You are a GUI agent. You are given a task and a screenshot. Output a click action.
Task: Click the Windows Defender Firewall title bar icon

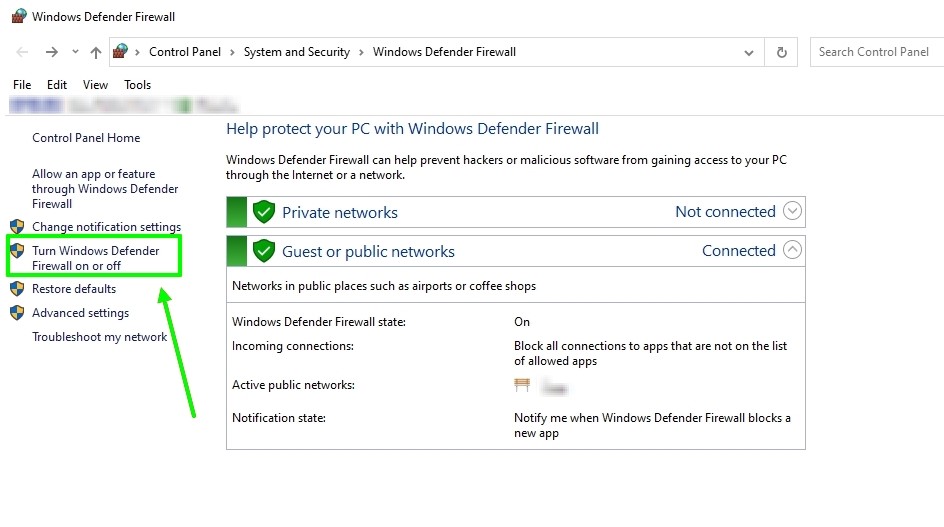tap(19, 16)
